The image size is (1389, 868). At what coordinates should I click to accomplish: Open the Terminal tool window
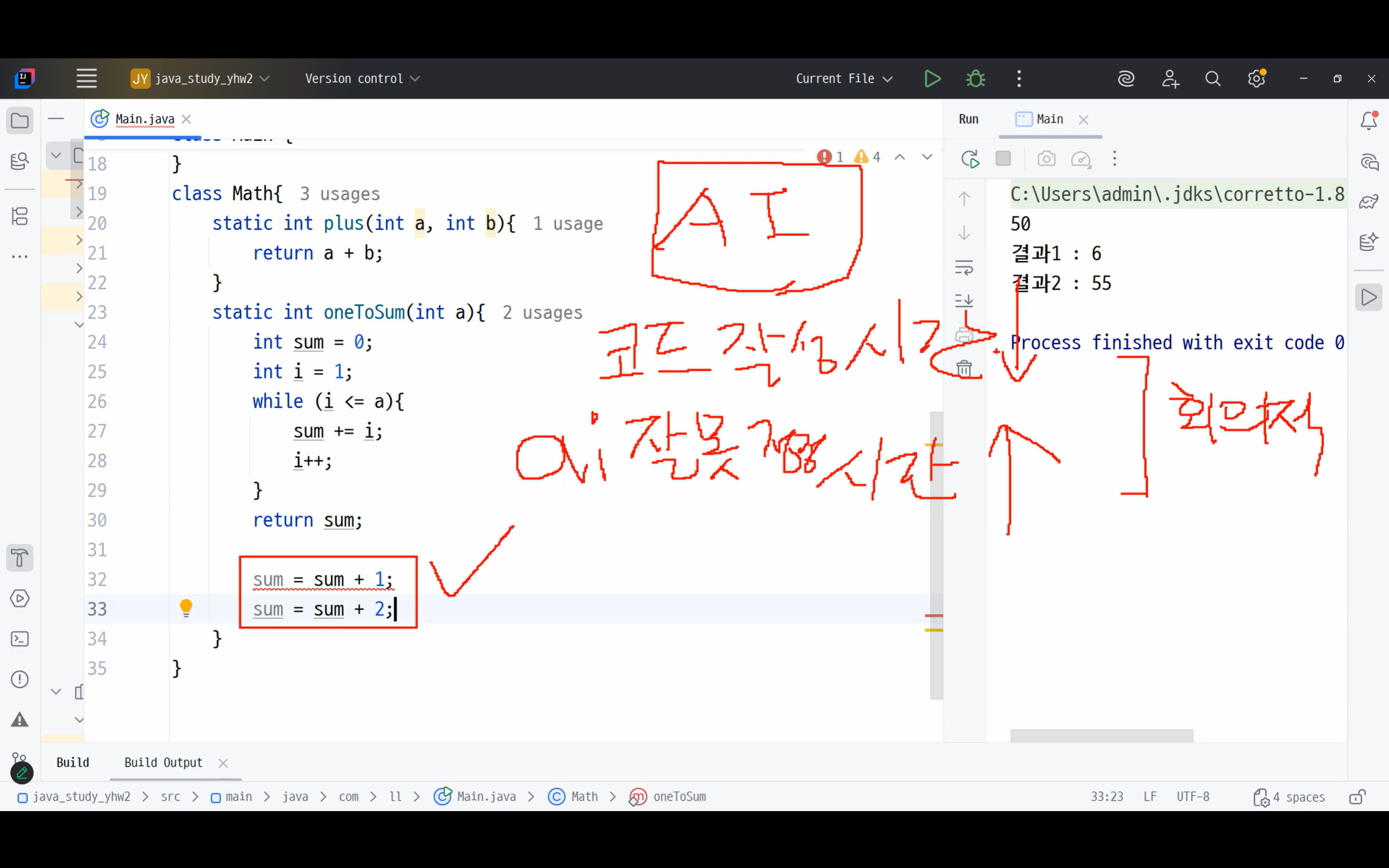20,639
